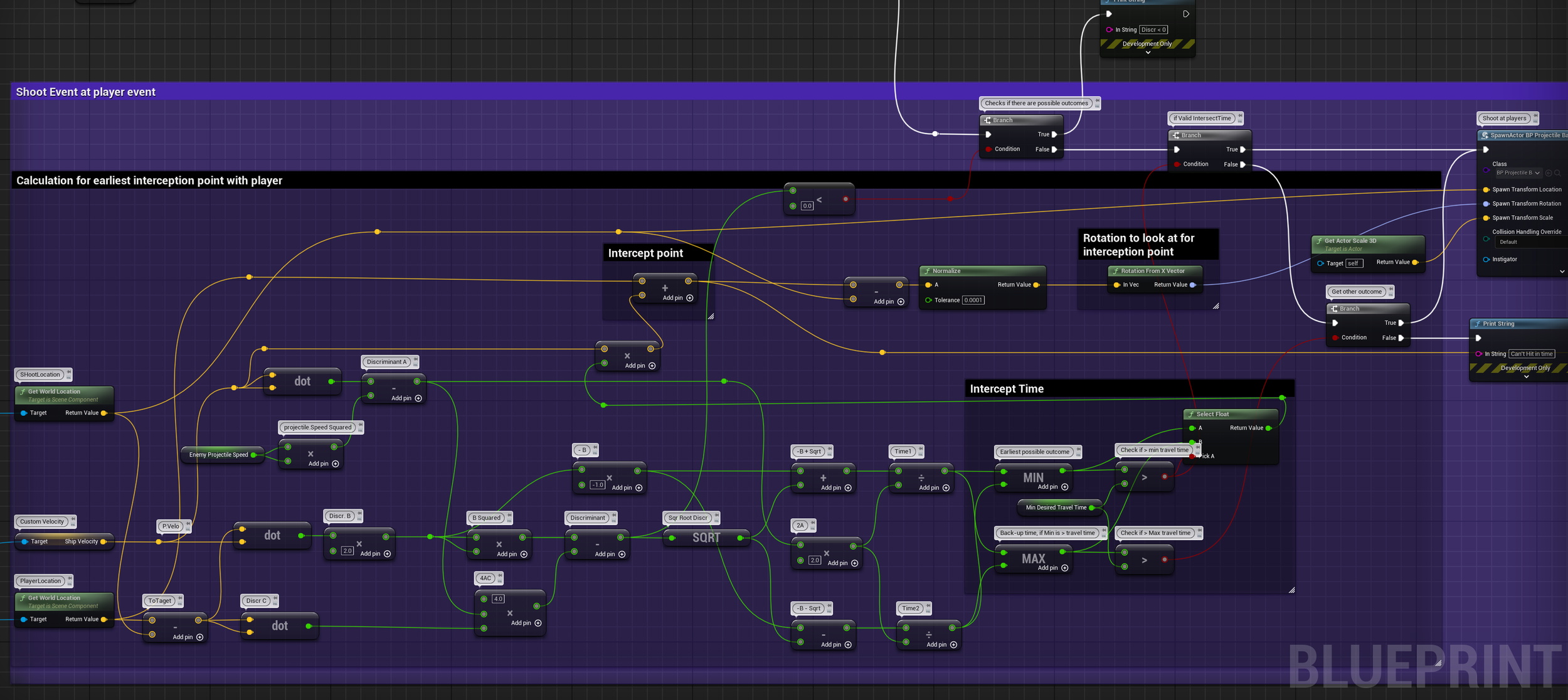1568x700 pixels.
Task: Click the 0.0 field on the less-than node
Action: click(x=807, y=206)
